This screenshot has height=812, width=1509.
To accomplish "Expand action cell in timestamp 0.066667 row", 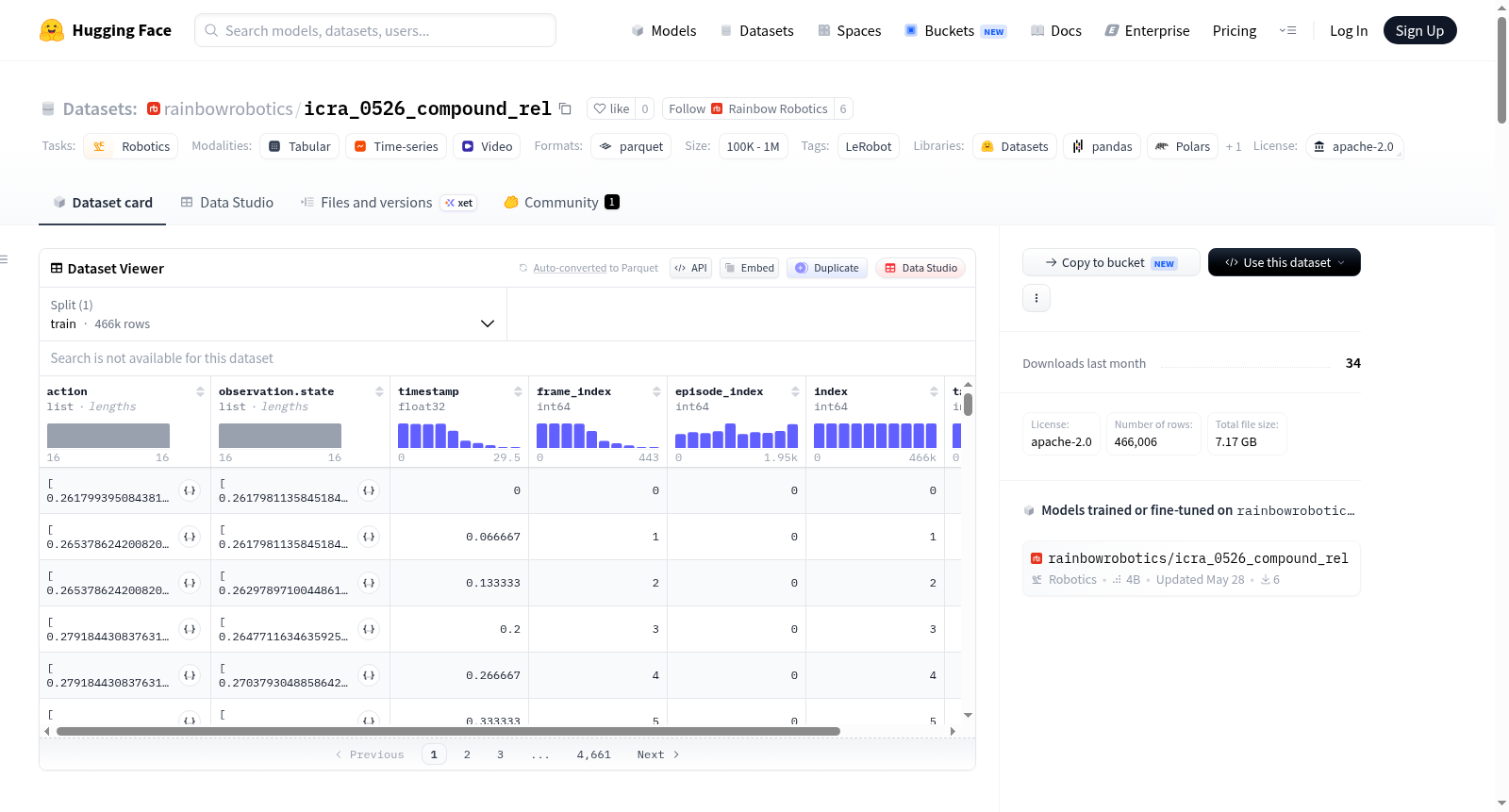I will (190, 537).
